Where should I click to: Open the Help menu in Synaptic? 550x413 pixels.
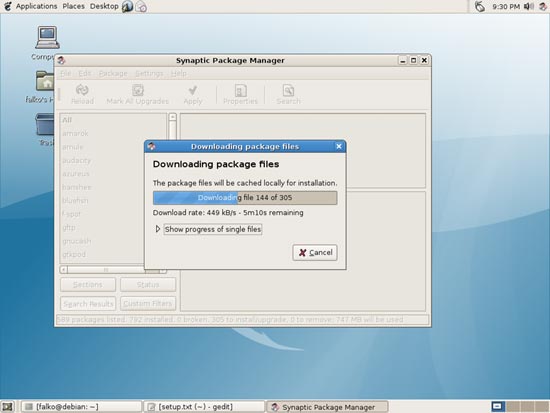[179, 73]
